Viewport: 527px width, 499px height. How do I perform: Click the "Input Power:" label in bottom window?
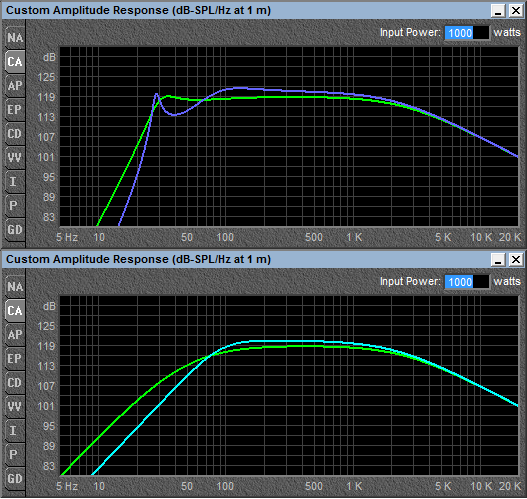[410, 281]
